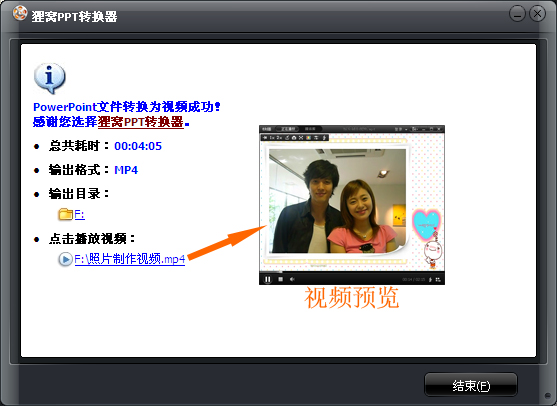This screenshot has width=557, height=406.
Task: Play the F:\照片制作视频.mp4 link
Action: 130,259
